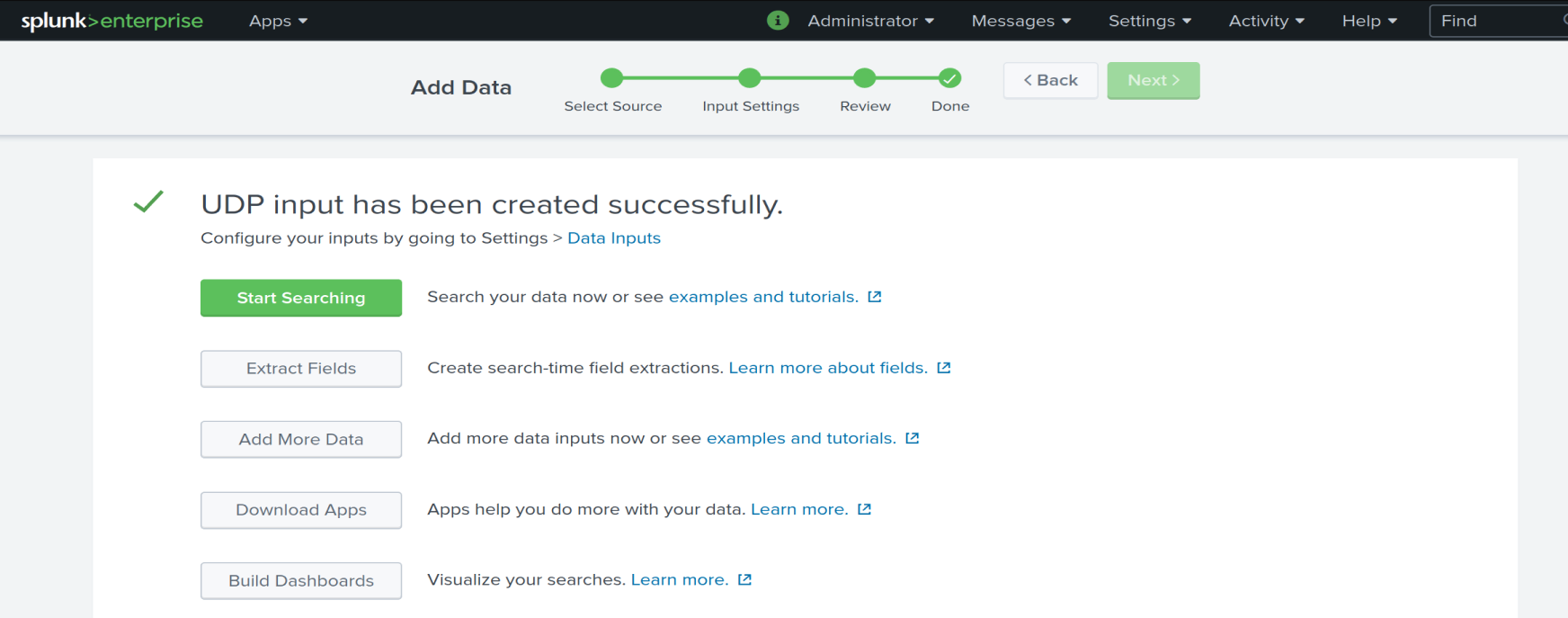Click external link icon after 'Learn more about fields'
1568x618 pixels.
[x=944, y=368]
